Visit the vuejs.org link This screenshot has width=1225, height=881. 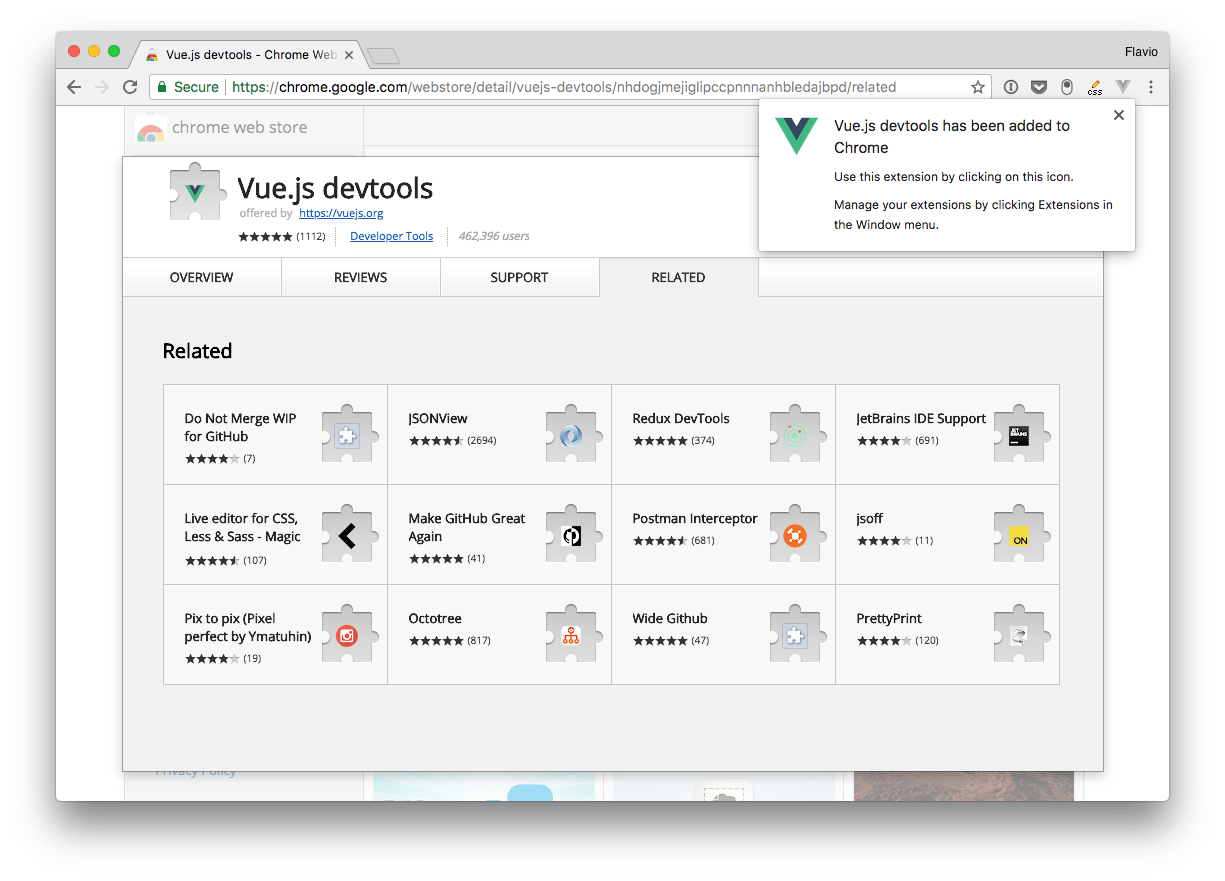(x=341, y=213)
